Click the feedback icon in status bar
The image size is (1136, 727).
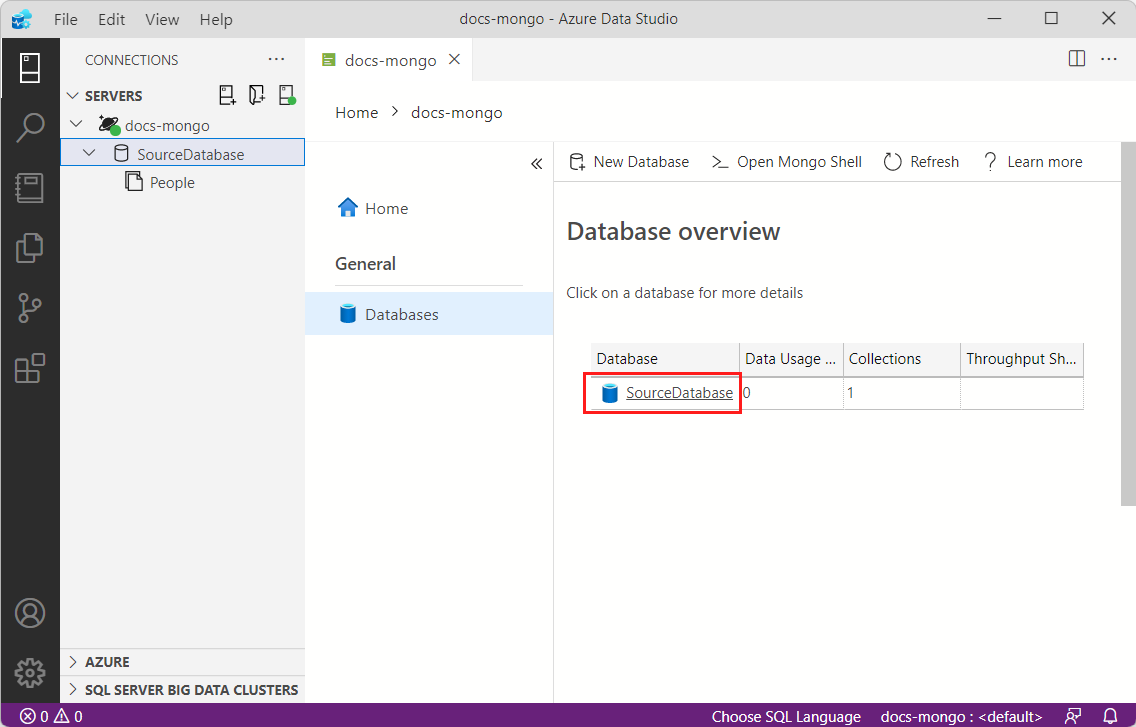click(1073, 716)
